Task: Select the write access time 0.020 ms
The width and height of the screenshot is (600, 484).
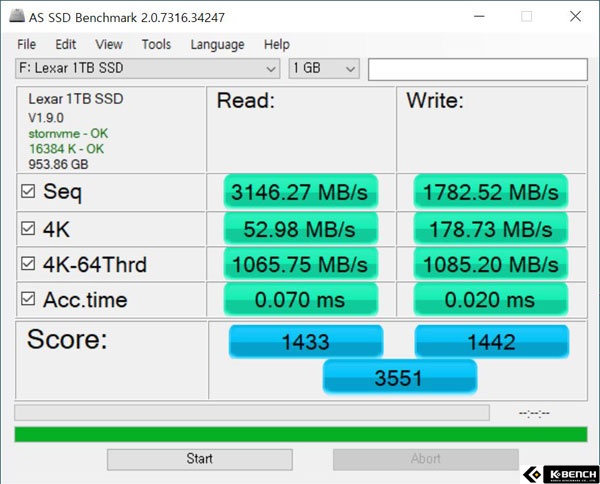Action: pos(491,299)
